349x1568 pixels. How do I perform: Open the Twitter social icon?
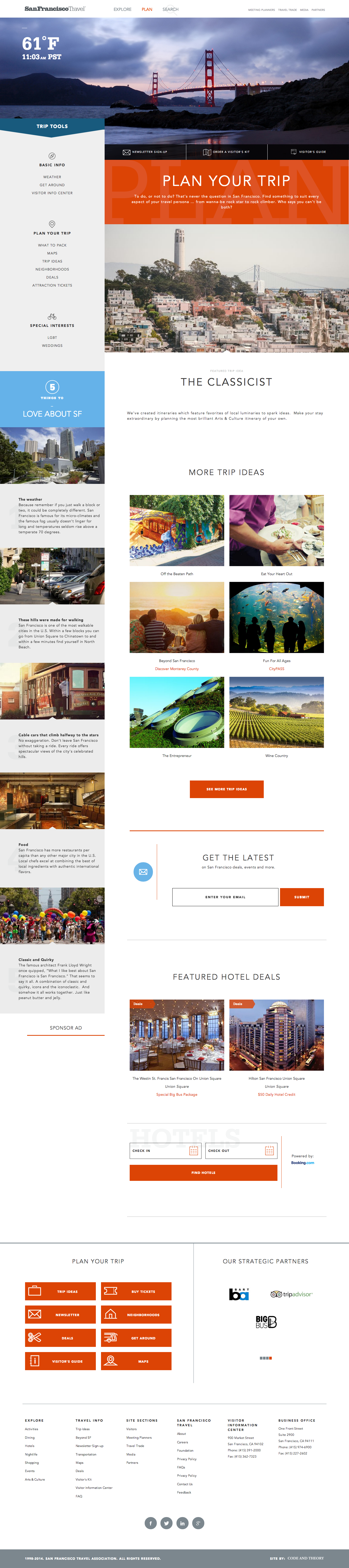click(167, 1524)
